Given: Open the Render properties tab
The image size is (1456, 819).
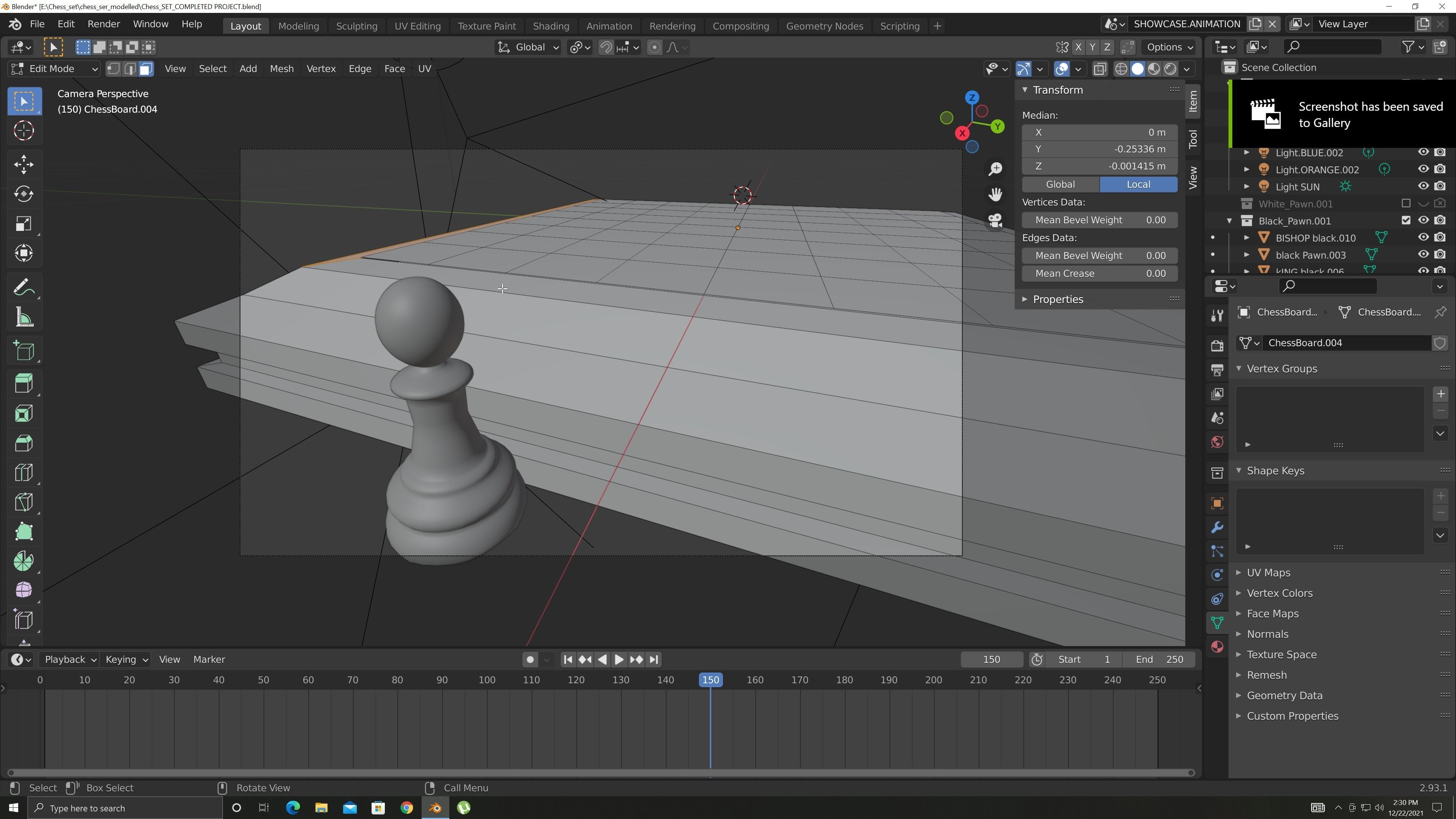Looking at the screenshot, I should pos(1217,345).
